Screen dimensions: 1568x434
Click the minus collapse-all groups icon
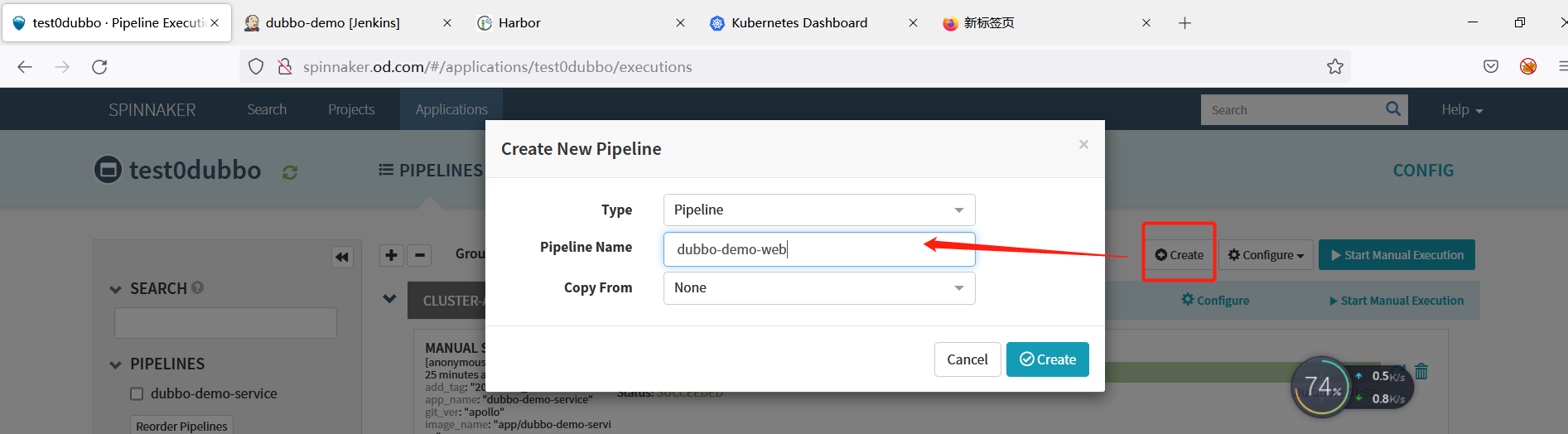[x=420, y=255]
